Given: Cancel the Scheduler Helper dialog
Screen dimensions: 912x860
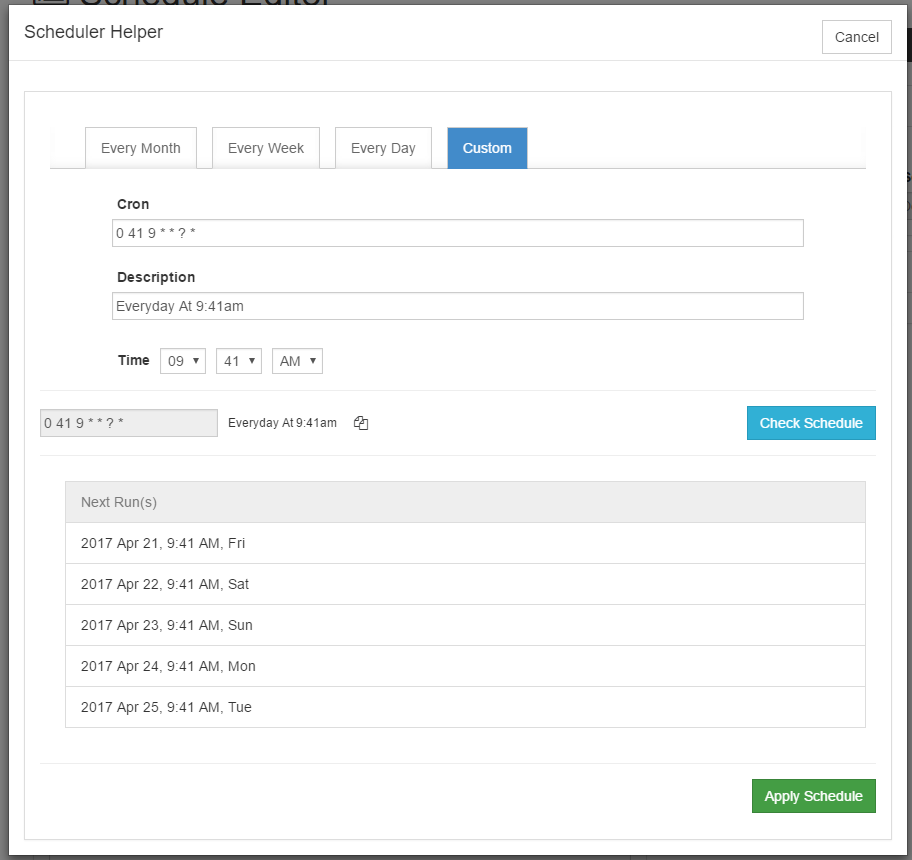Looking at the screenshot, I should coord(856,37).
